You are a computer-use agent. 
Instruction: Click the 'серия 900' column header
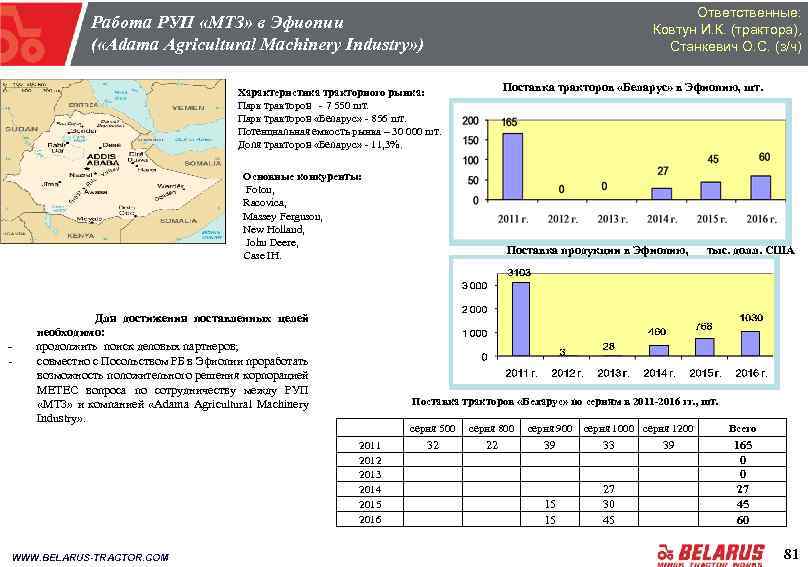tap(549, 428)
